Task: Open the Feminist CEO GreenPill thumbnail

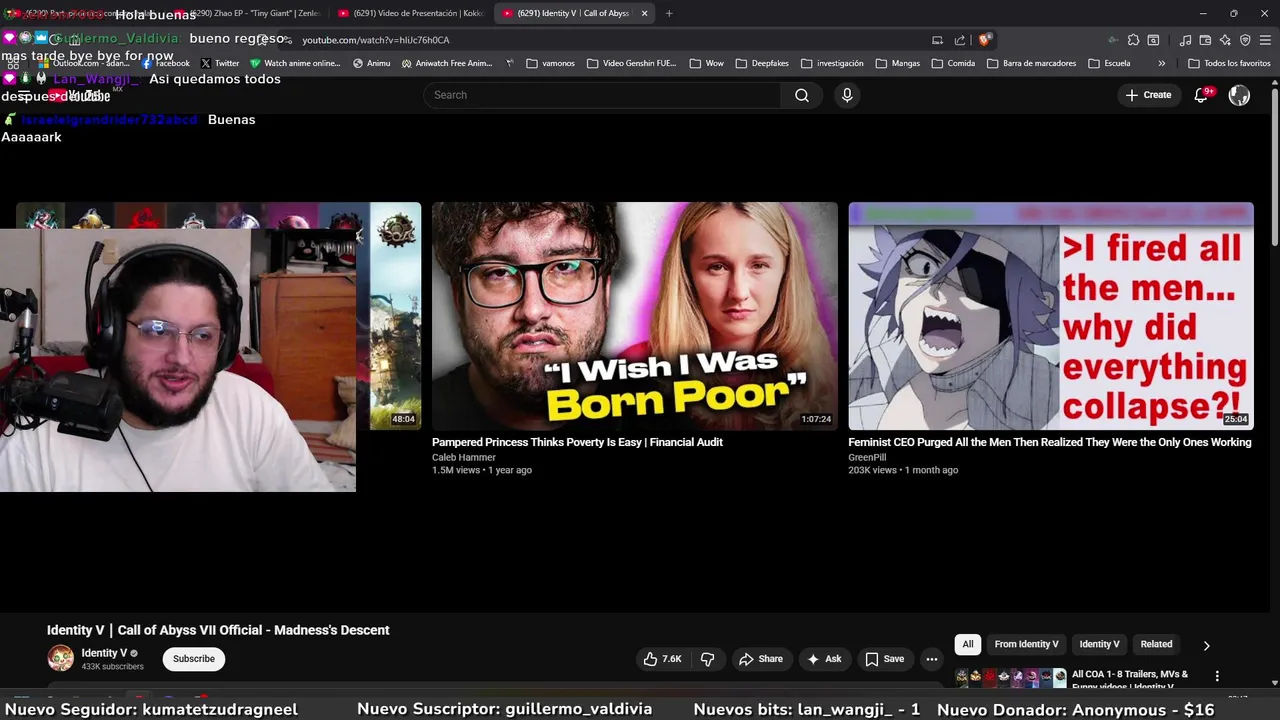Action: point(1051,316)
